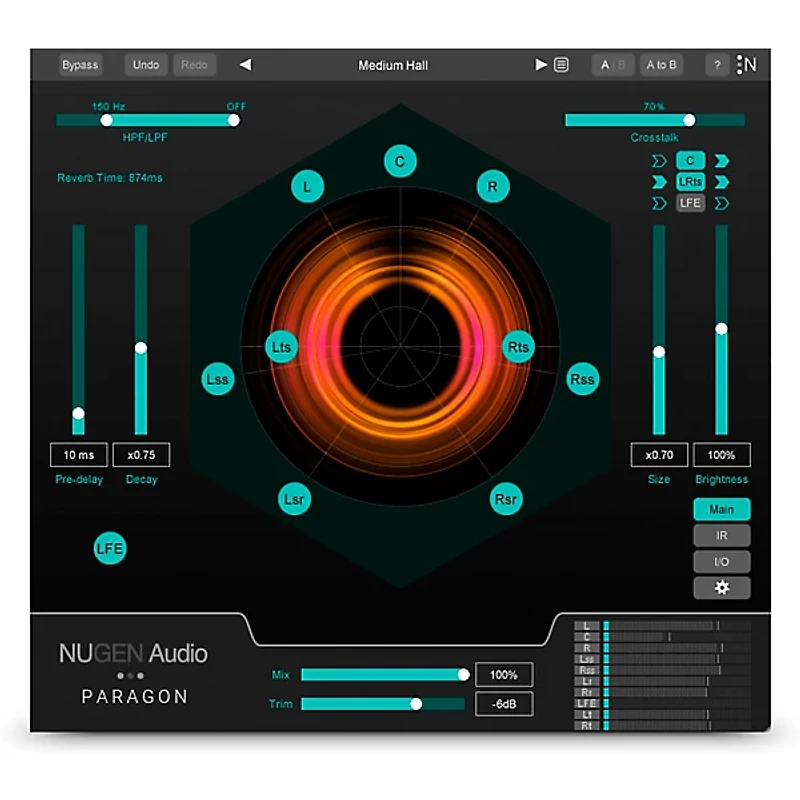800x800 pixels.
Task: Click the Undo button
Action: coord(145,64)
